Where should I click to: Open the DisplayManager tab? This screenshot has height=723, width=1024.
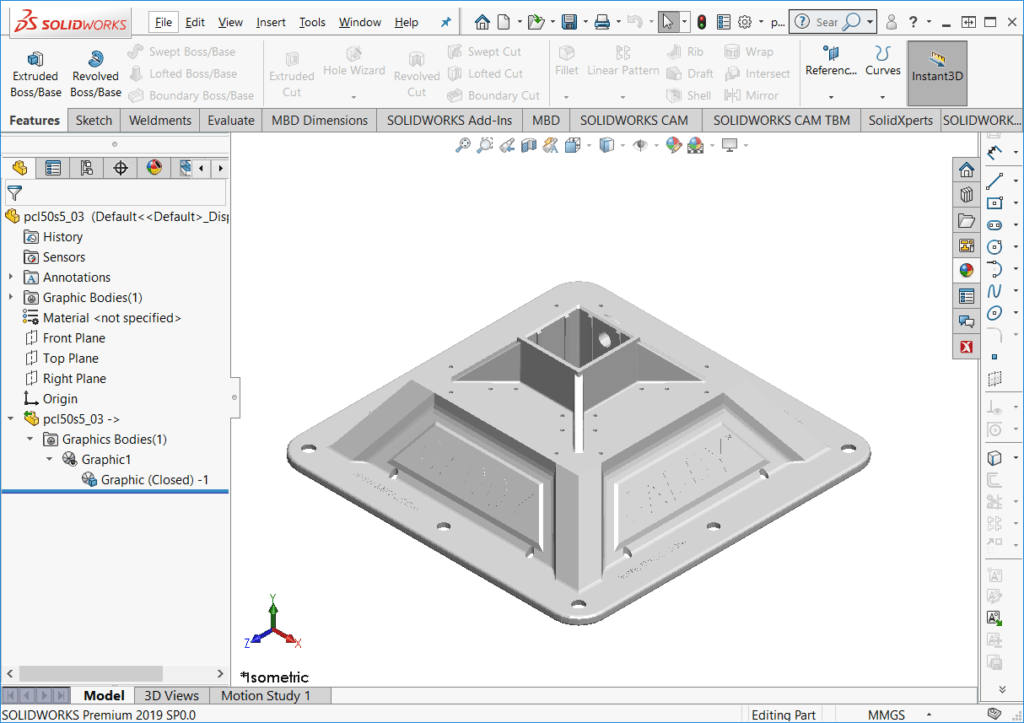pos(154,168)
